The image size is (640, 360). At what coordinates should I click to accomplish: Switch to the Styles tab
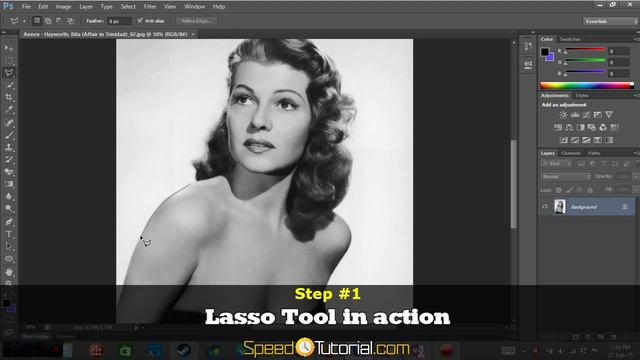(582, 96)
